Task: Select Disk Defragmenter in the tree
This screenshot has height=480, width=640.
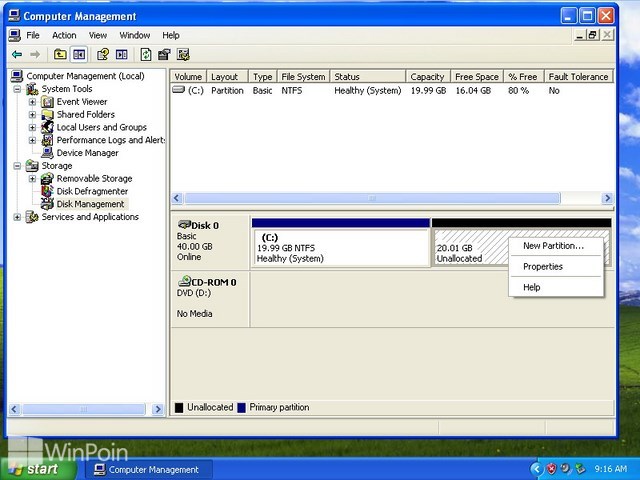Action: [92, 191]
